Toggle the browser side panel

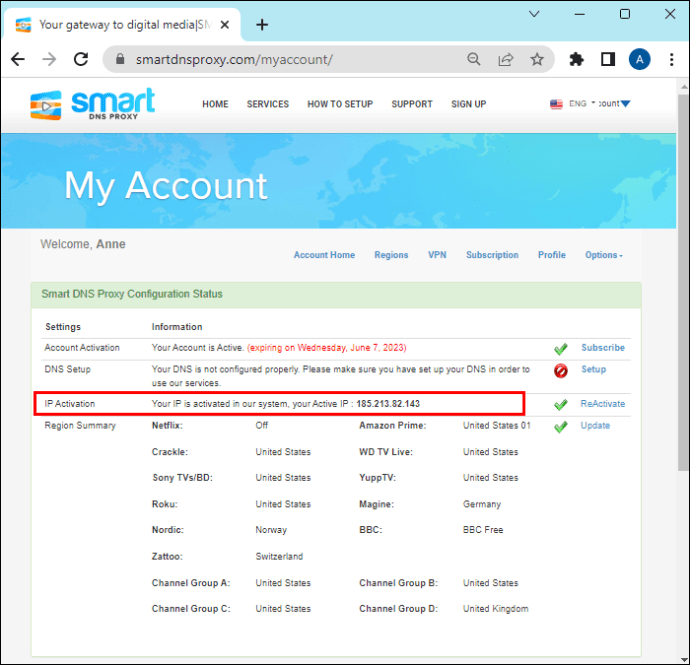608,59
